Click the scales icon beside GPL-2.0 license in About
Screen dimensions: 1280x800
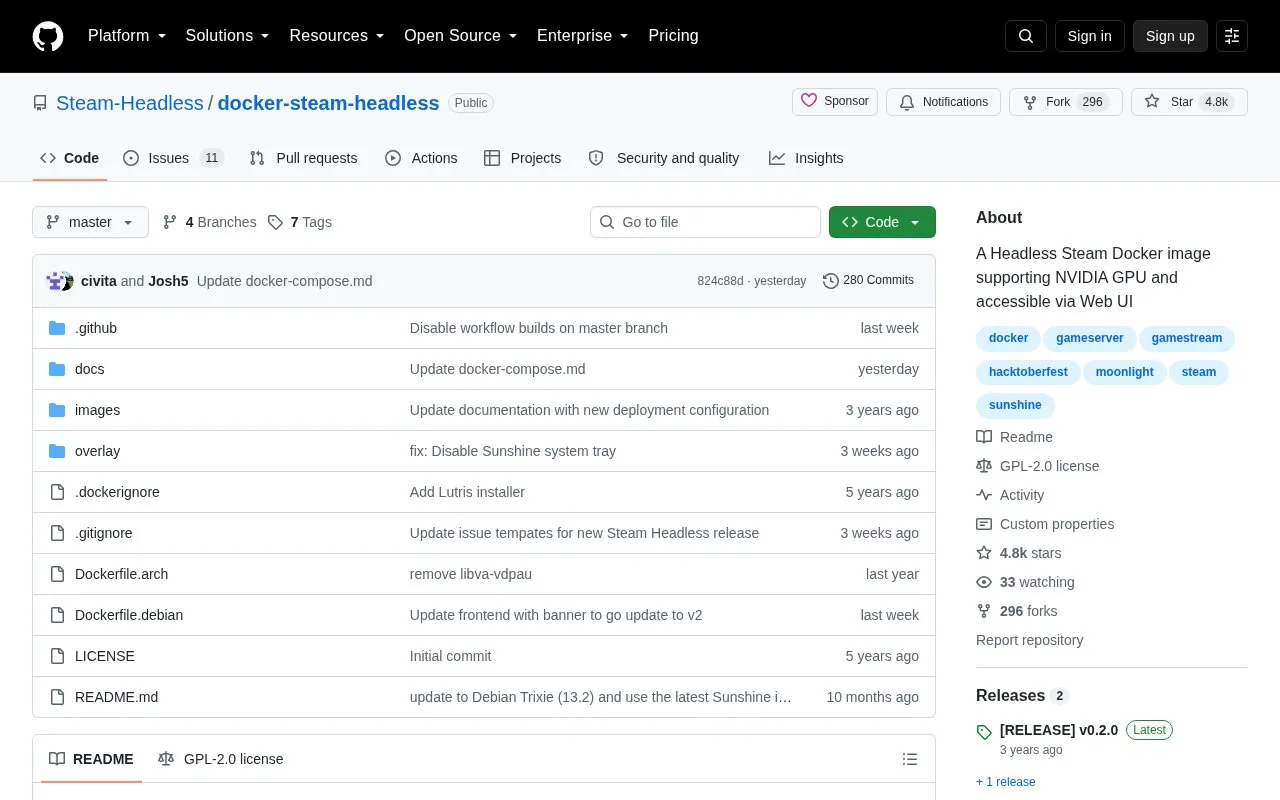click(984, 466)
